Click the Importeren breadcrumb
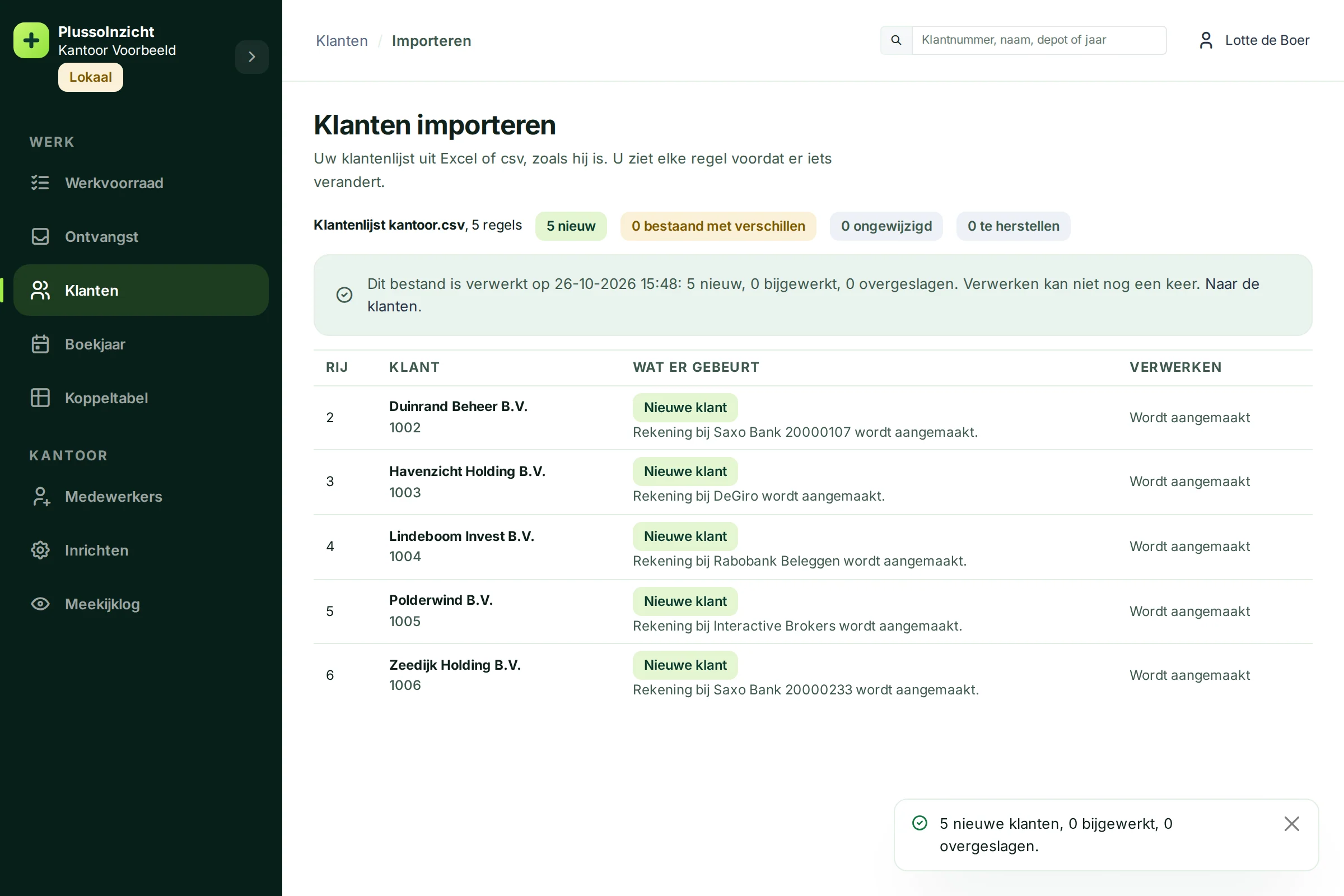 [431, 40]
